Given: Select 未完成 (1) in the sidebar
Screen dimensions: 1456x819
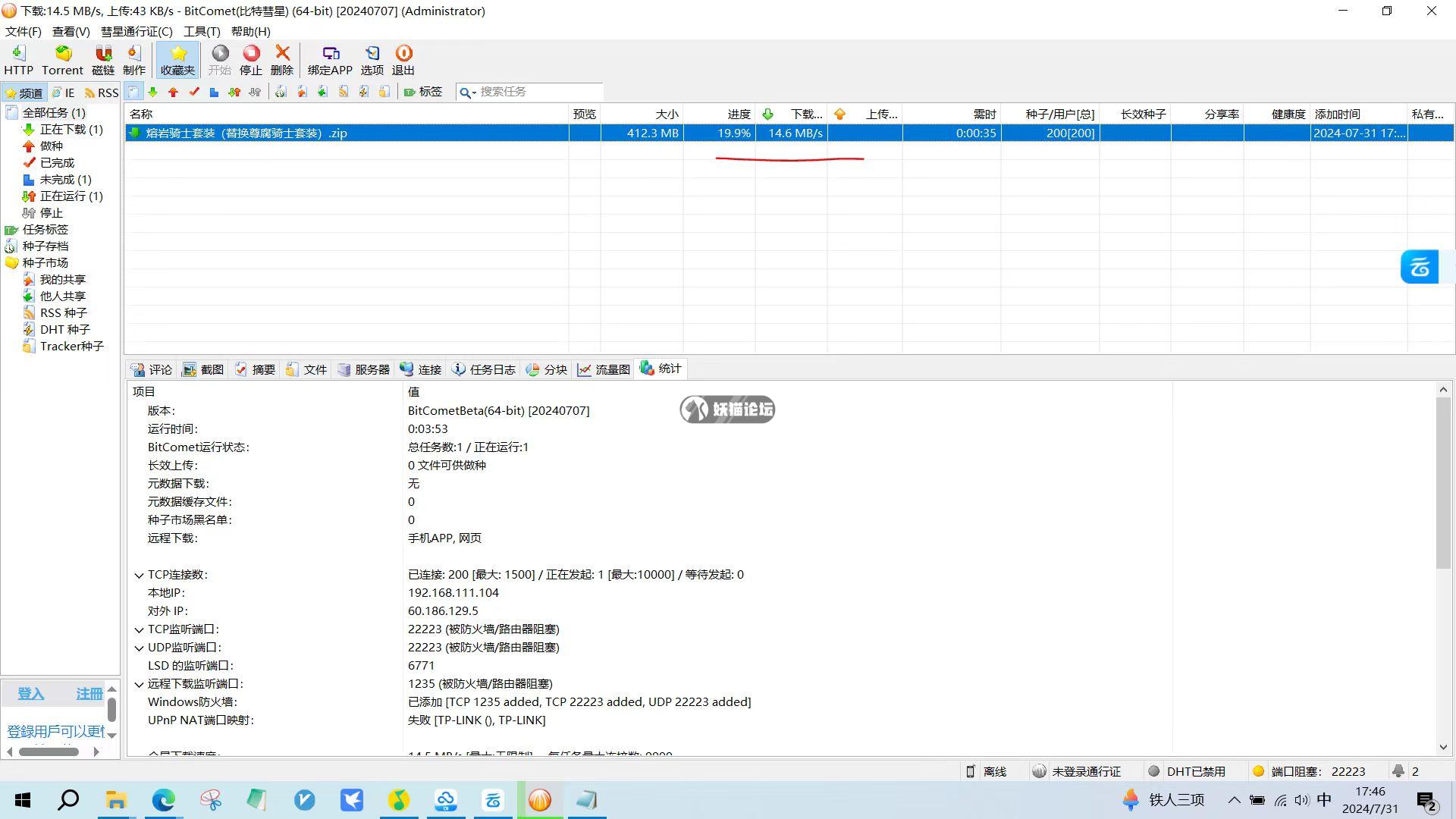Looking at the screenshot, I should 65,179.
